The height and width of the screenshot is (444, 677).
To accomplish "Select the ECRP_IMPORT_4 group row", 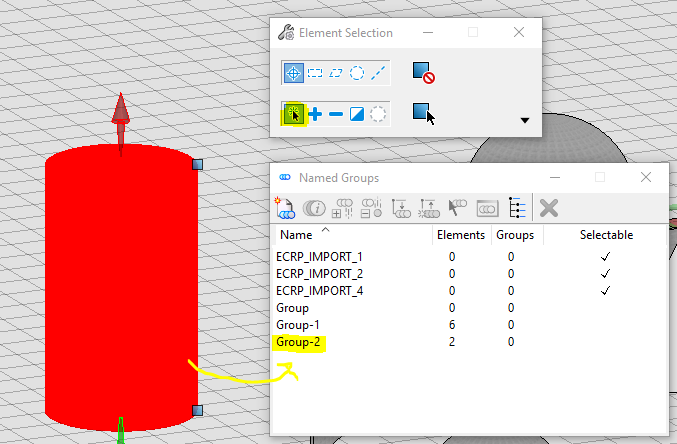I will pos(469,291).
